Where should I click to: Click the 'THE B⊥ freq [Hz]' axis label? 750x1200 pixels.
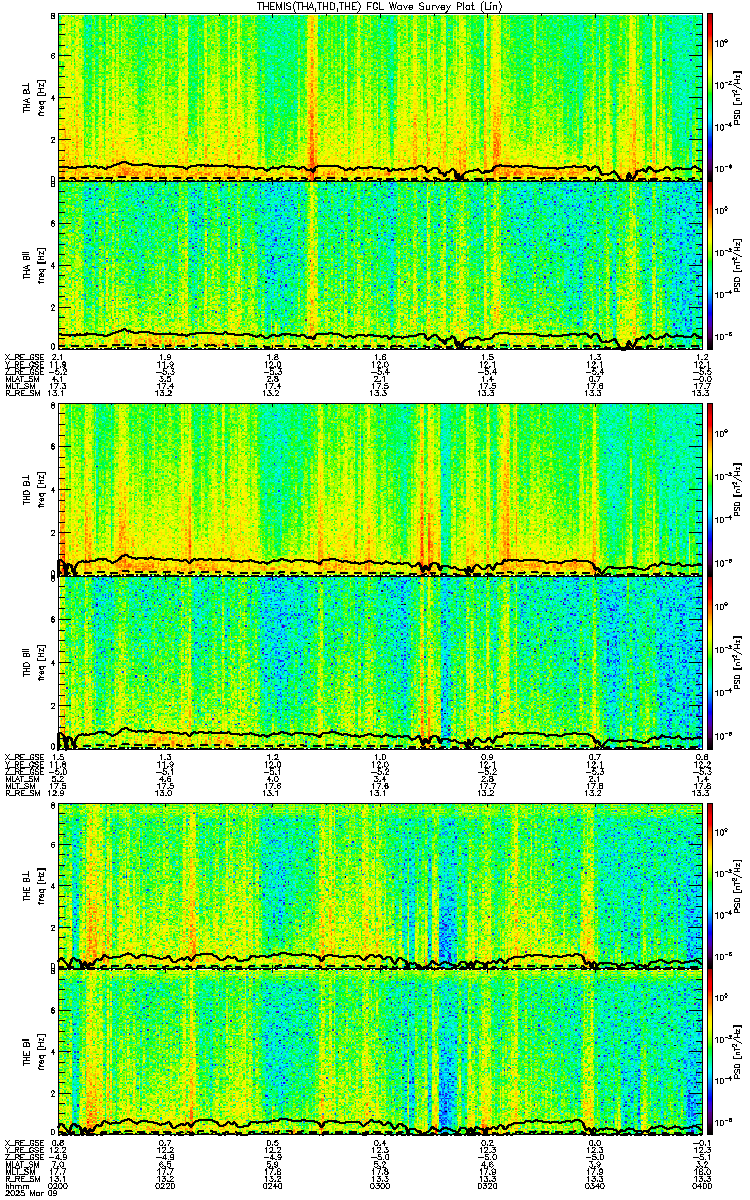[x=34, y=885]
